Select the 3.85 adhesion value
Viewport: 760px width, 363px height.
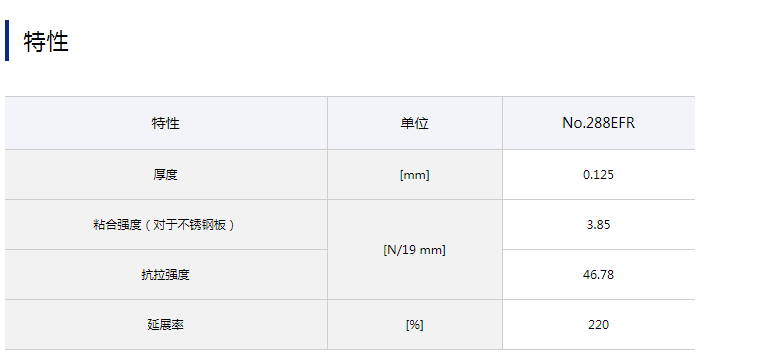[599, 225]
